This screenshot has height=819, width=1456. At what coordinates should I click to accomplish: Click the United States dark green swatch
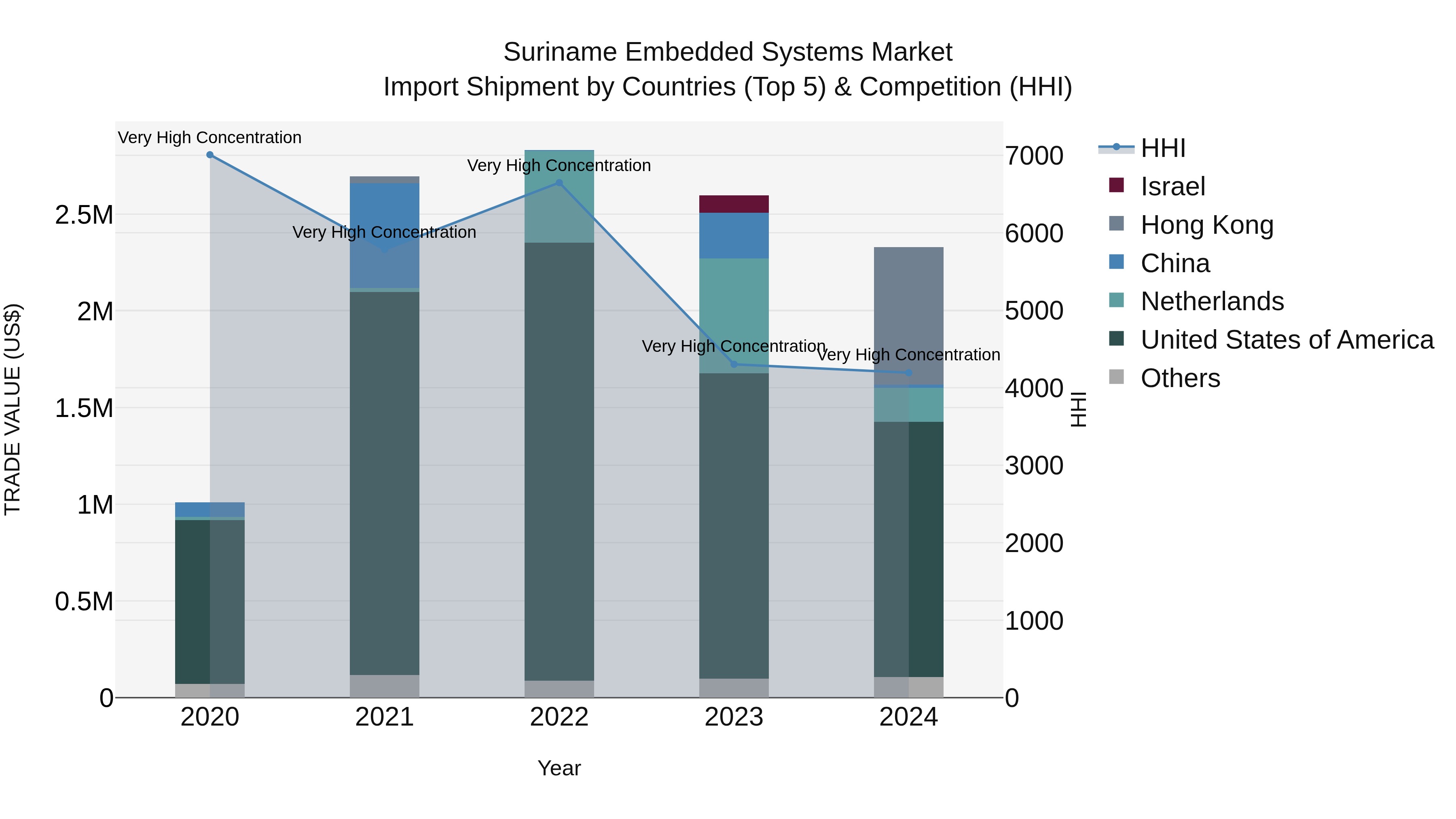(1116, 338)
